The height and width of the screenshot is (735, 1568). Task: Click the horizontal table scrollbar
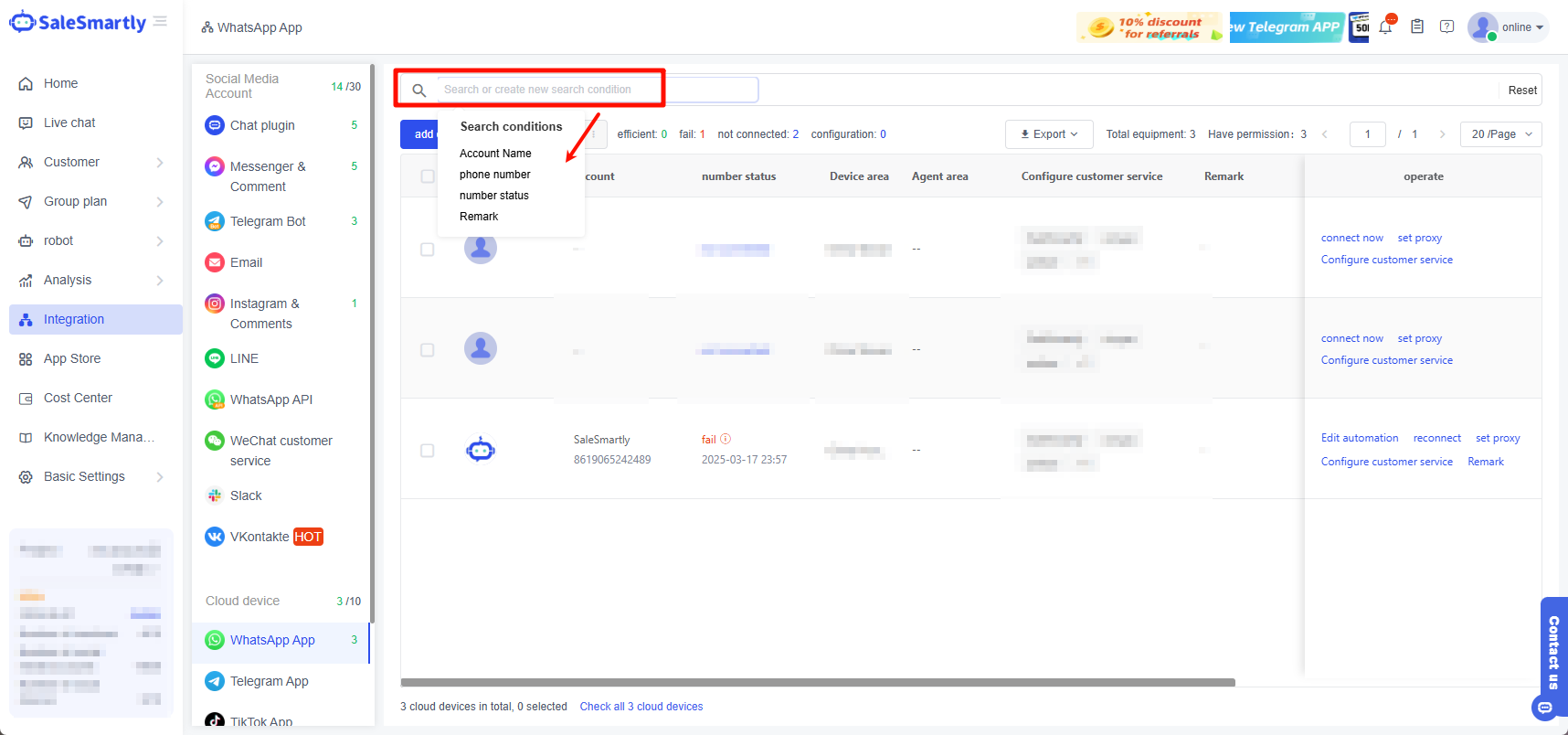click(x=817, y=682)
